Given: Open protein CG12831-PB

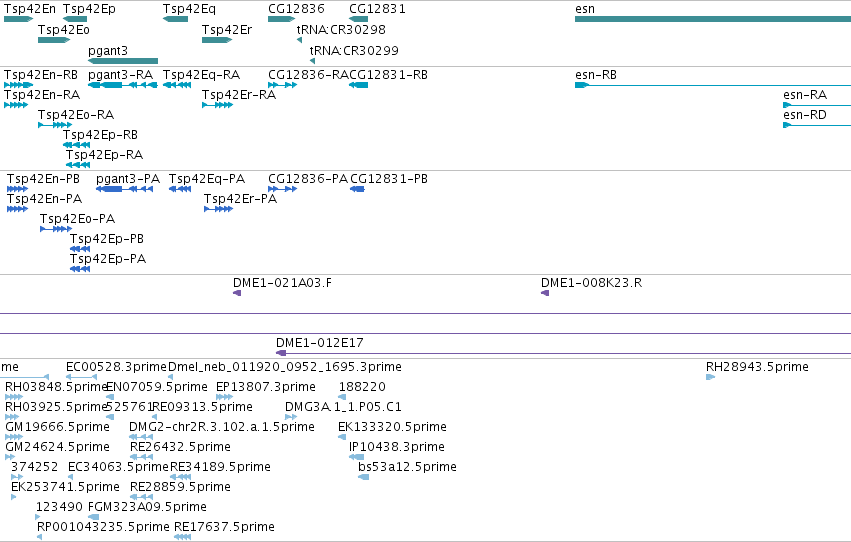Looking at the screenshot, I should [x=389, y=179].
